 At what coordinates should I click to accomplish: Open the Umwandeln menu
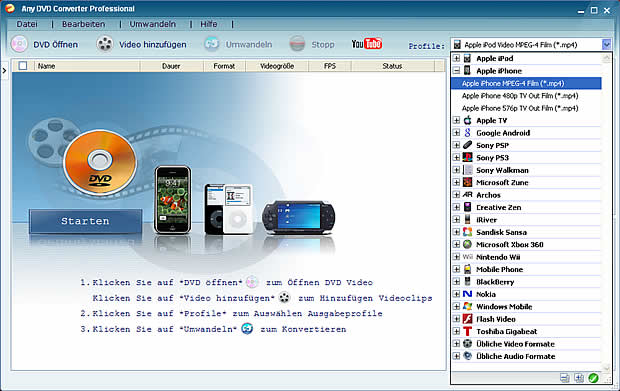click(153, 24)
